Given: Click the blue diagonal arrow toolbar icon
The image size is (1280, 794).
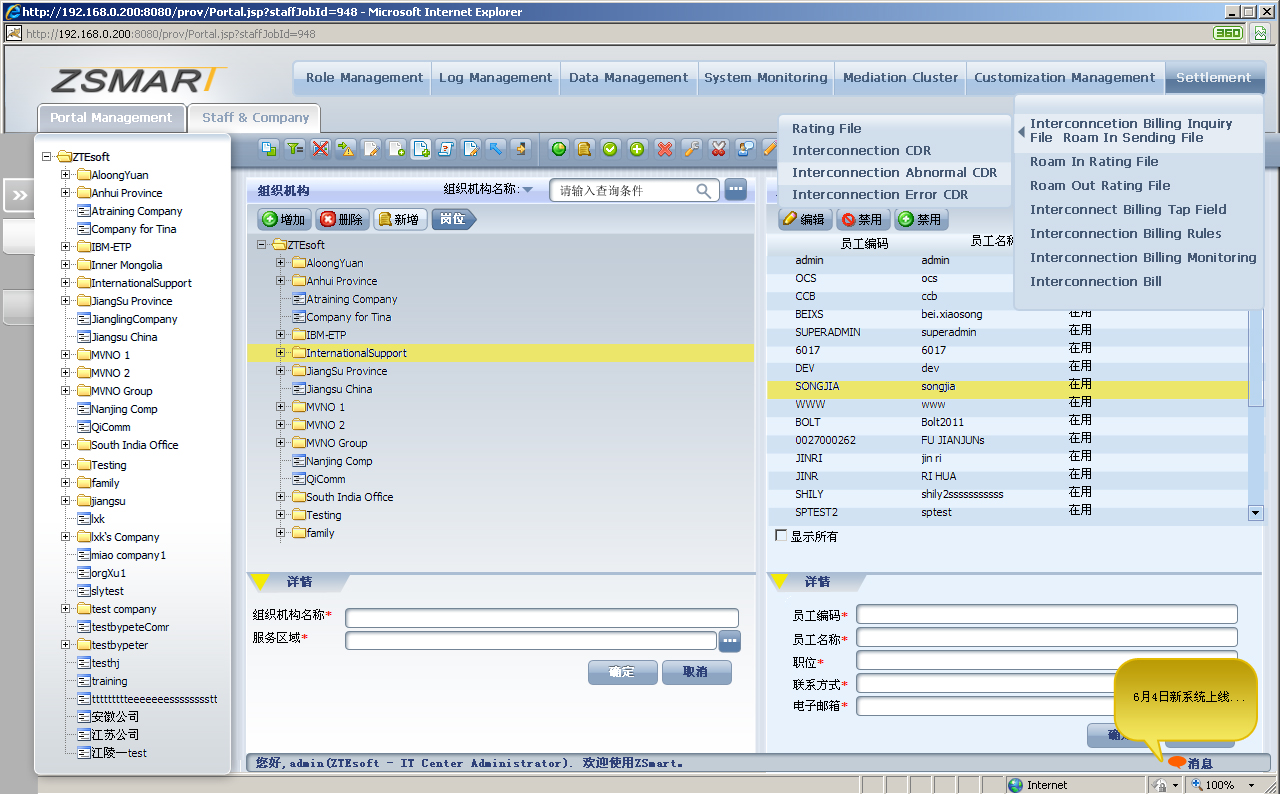Looking at the screenshot, I should coord(495,149).
